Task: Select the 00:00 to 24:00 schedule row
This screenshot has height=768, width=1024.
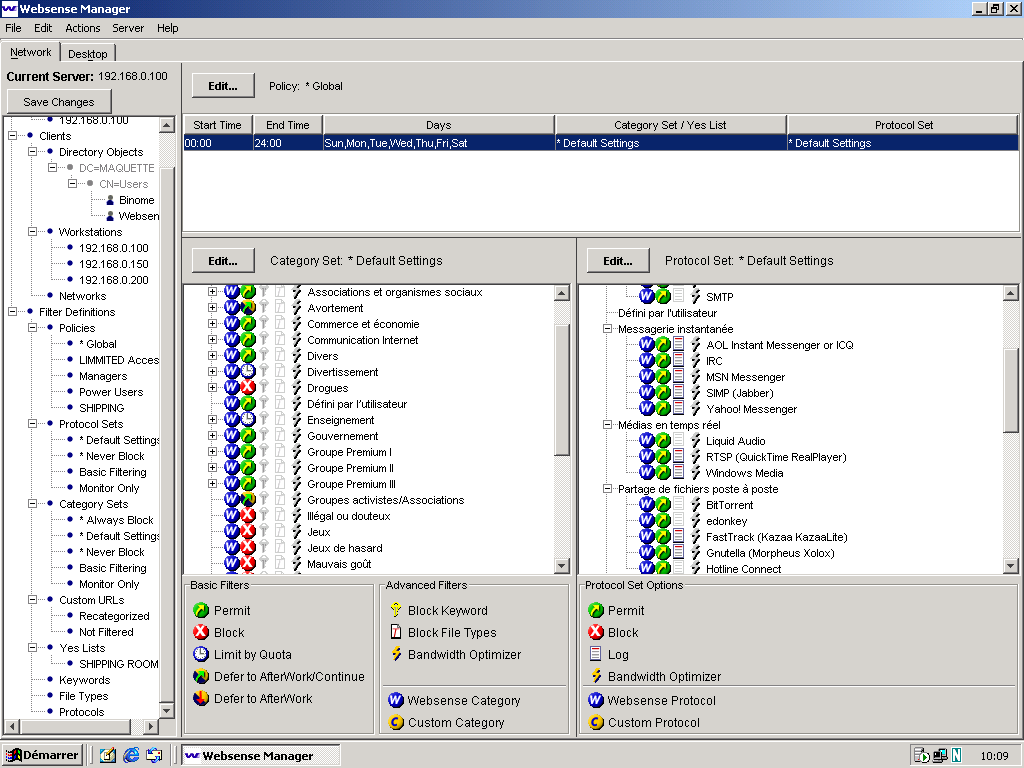Action: (600, 143)
